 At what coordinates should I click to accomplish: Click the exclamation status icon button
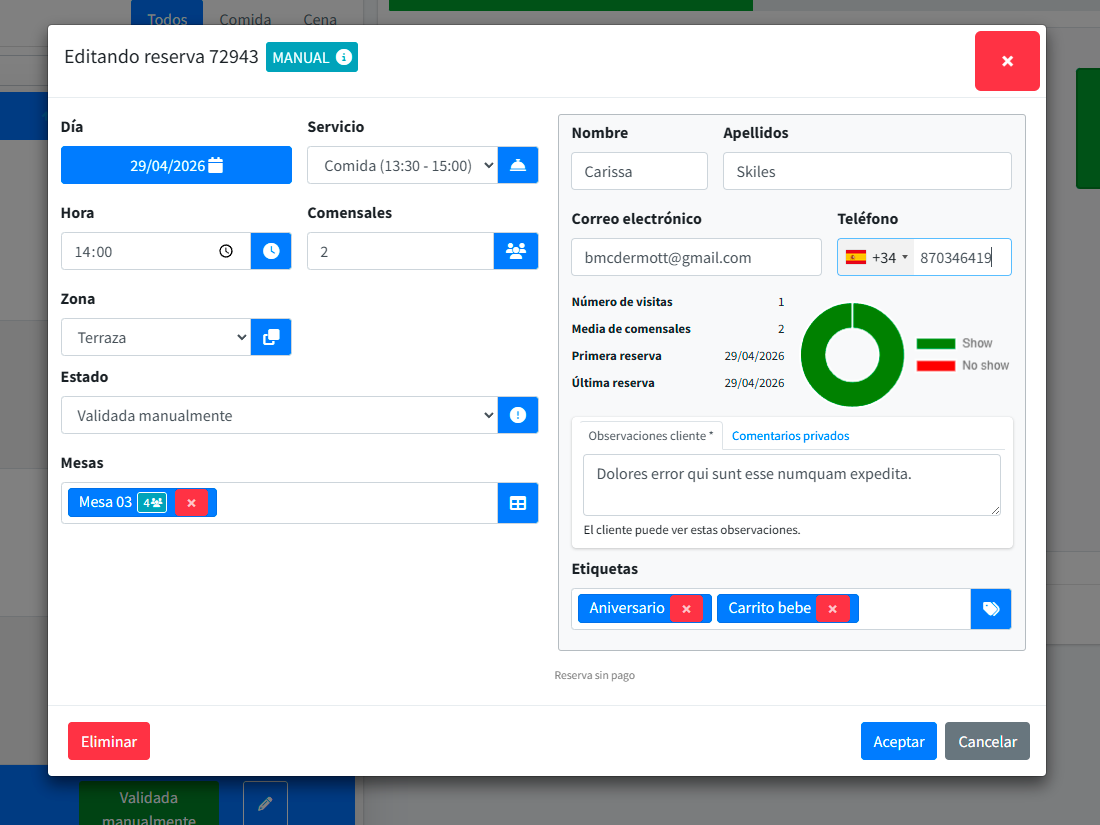coord(518,415)
